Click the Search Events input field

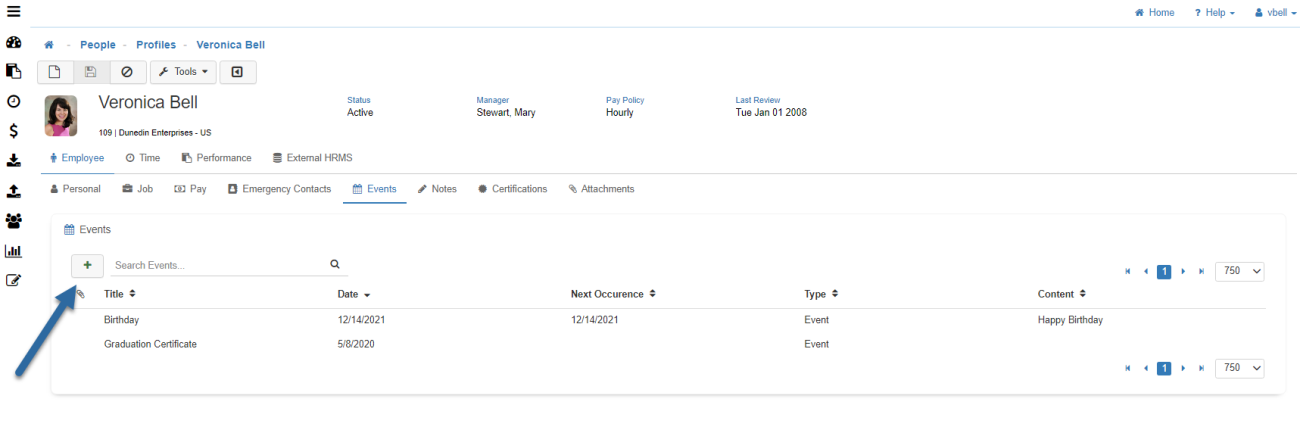click(217, 265)
